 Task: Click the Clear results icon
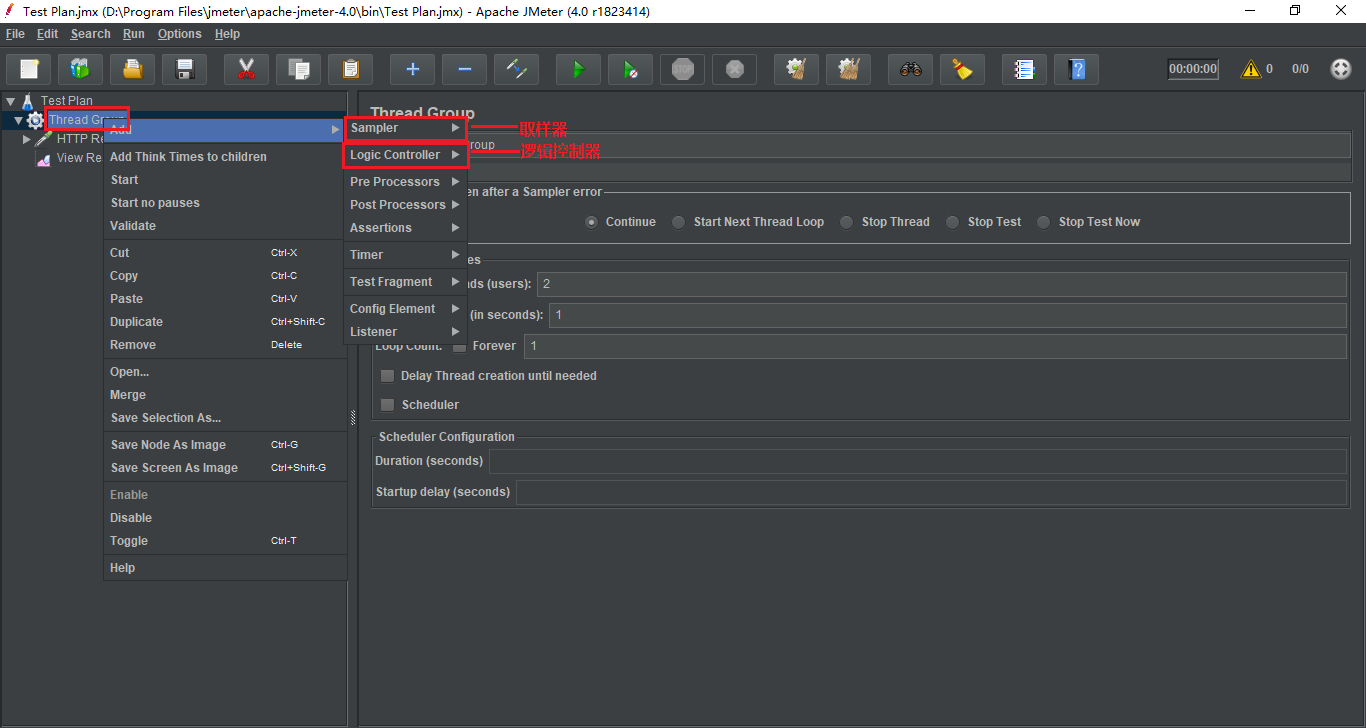(796, 69)
